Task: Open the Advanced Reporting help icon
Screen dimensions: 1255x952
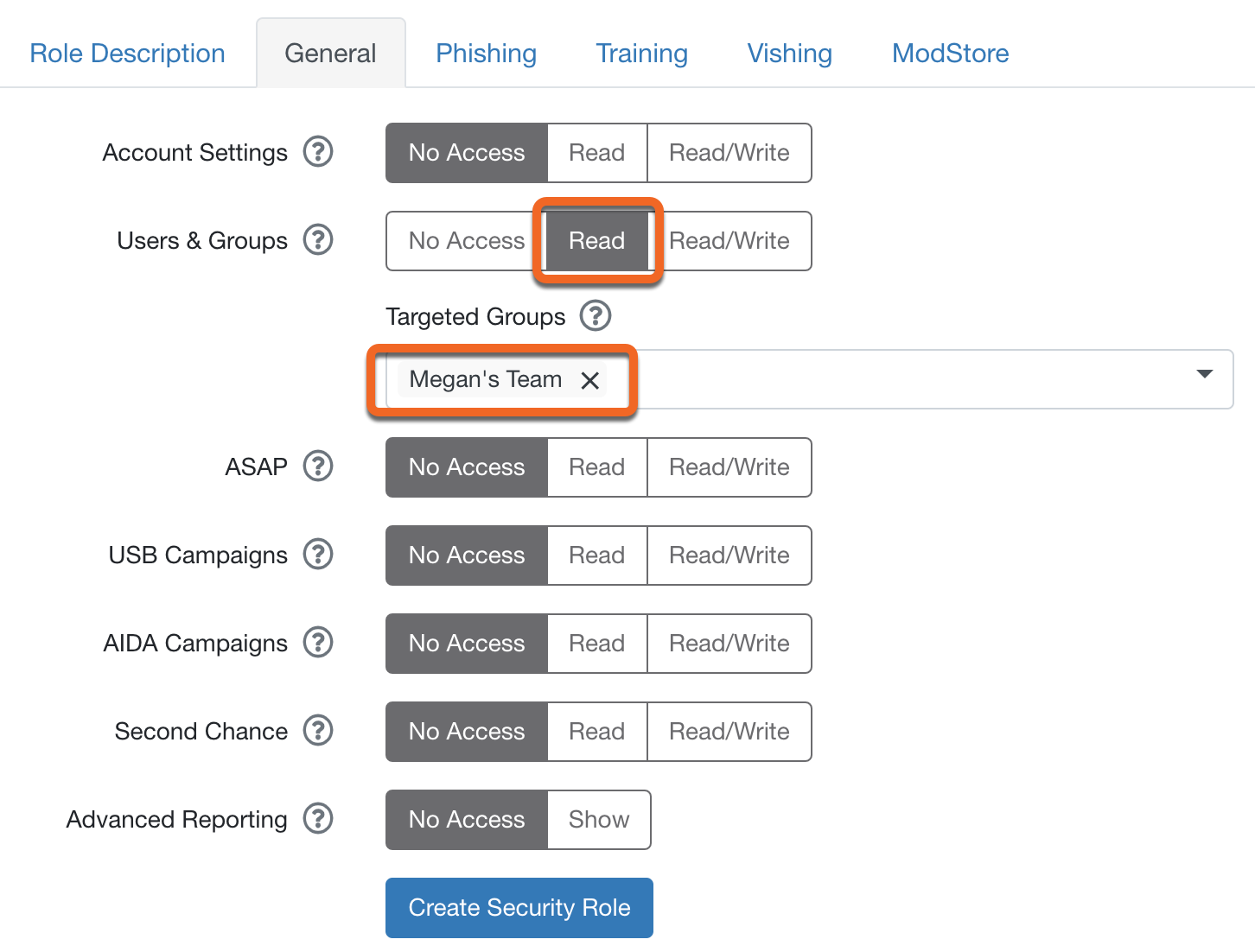Action: (x=318, y=819)
